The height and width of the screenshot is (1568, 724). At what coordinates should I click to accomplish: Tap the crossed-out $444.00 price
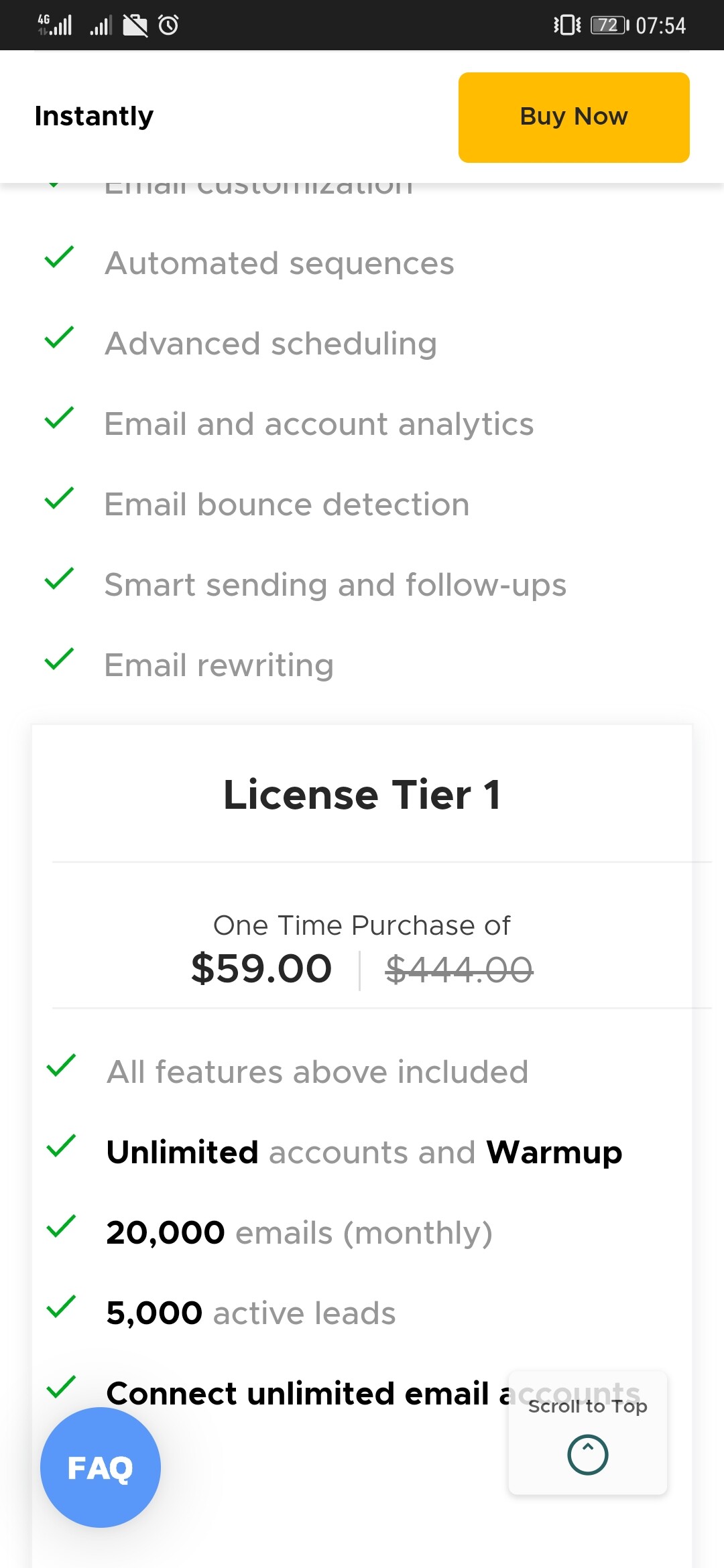point(459,970)
